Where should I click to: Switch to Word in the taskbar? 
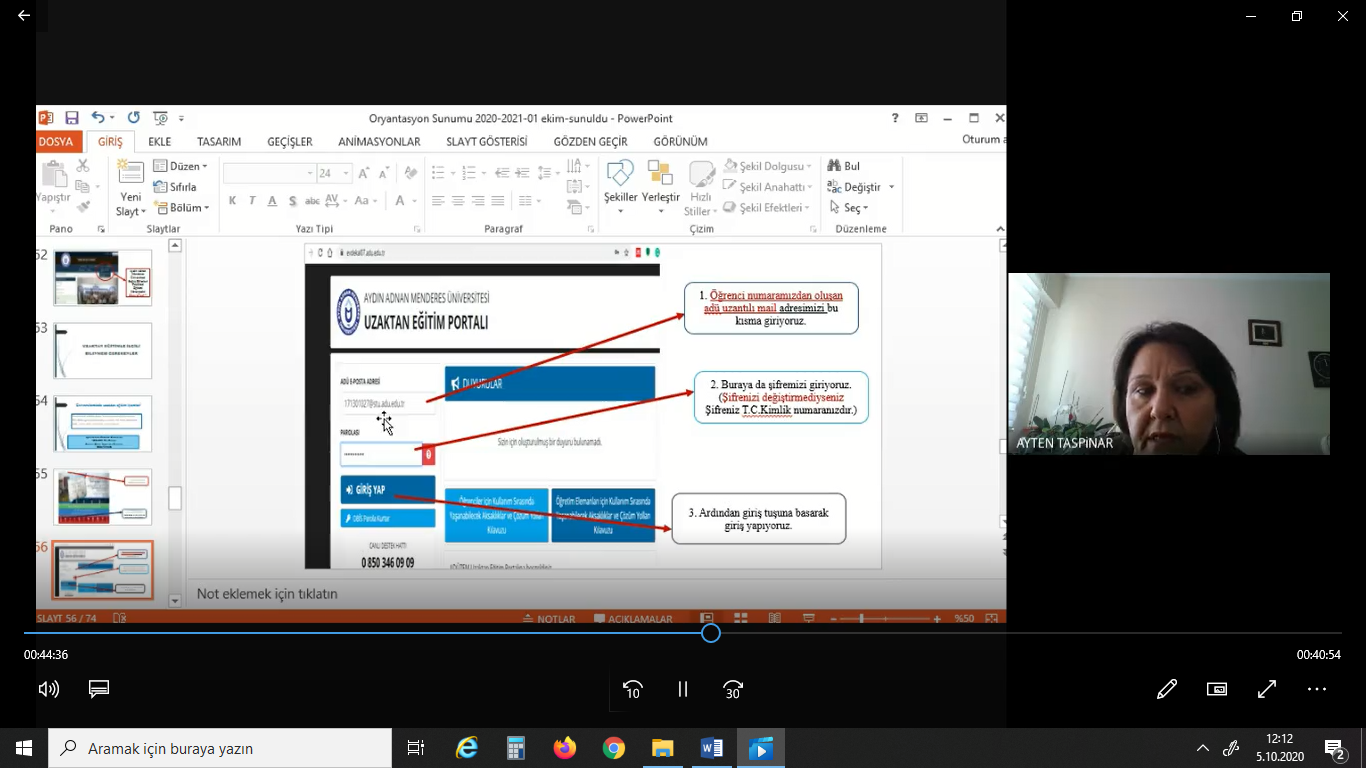point(712,748)
